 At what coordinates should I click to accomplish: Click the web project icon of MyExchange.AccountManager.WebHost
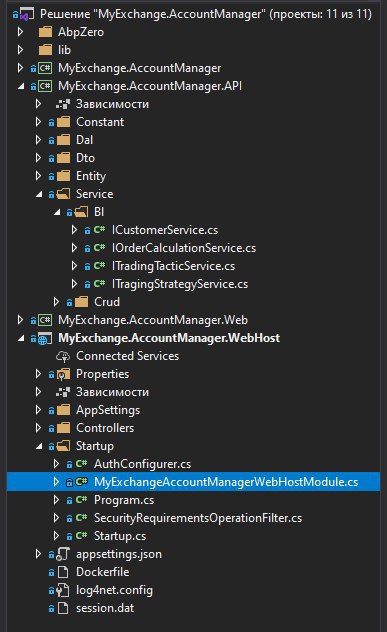pyautogui.click(x=45, y=339)
